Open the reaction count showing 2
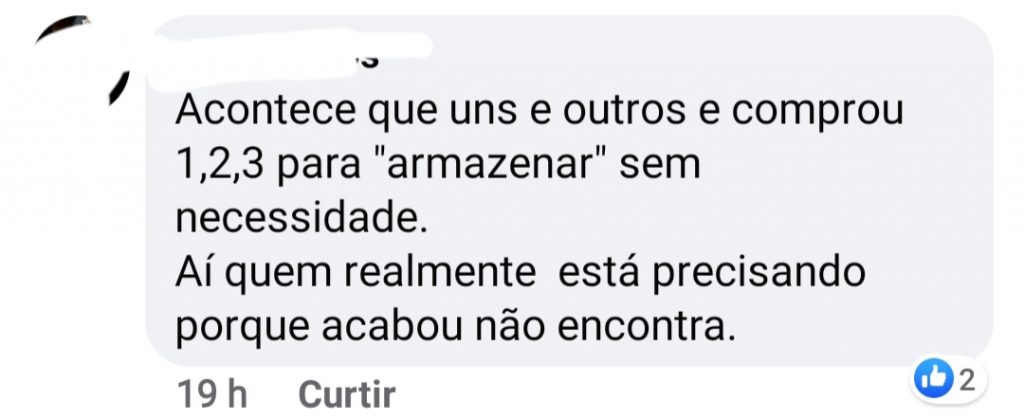Image resolution: width=1024 pixels, height=419 pixels. [966, 381]
